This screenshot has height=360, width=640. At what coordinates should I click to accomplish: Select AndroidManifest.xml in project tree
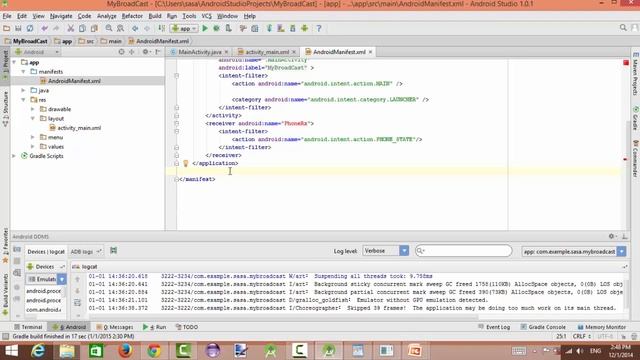pos(74,81)
